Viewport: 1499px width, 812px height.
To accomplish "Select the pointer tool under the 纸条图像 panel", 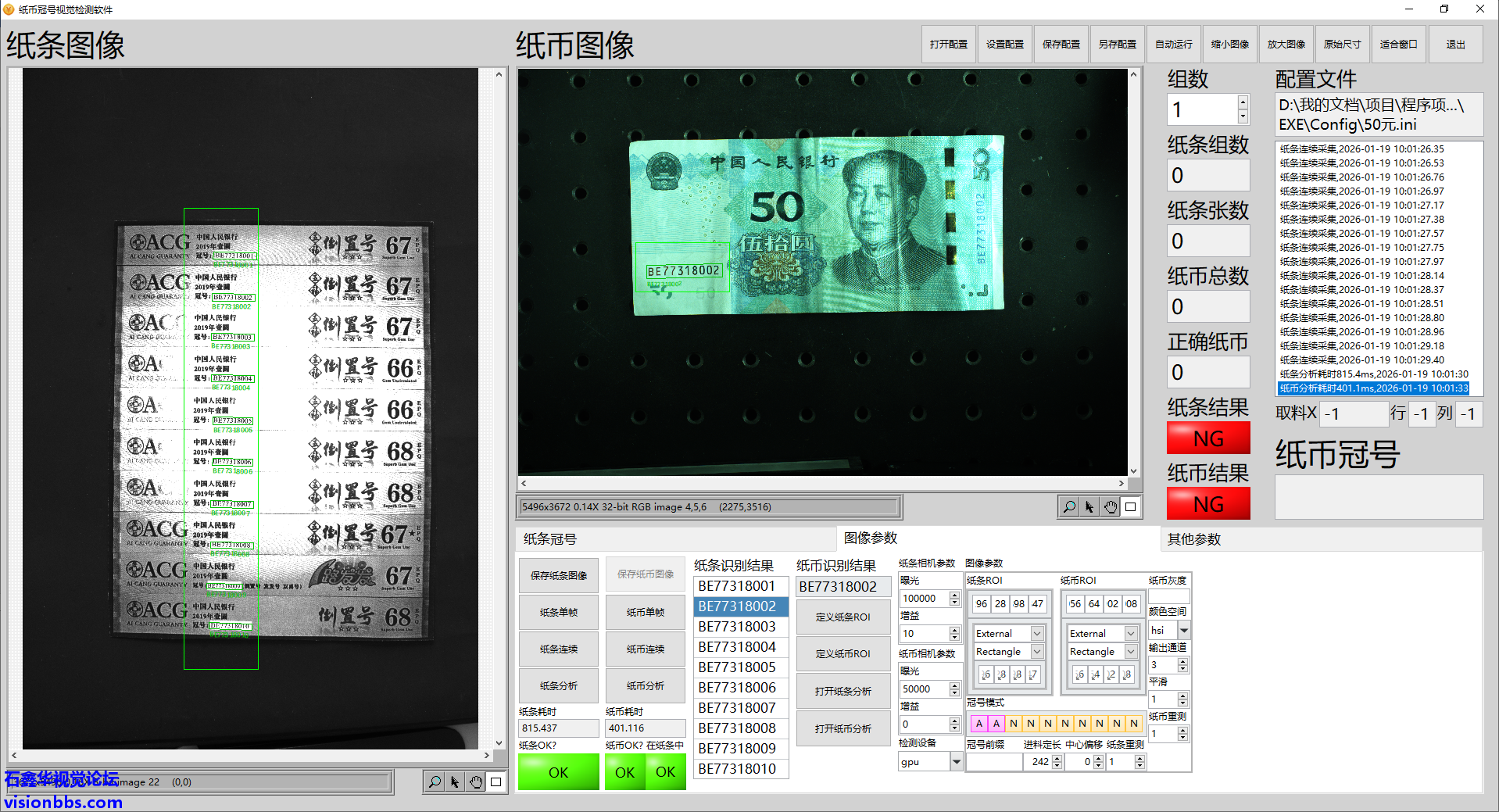I will 455,782.
